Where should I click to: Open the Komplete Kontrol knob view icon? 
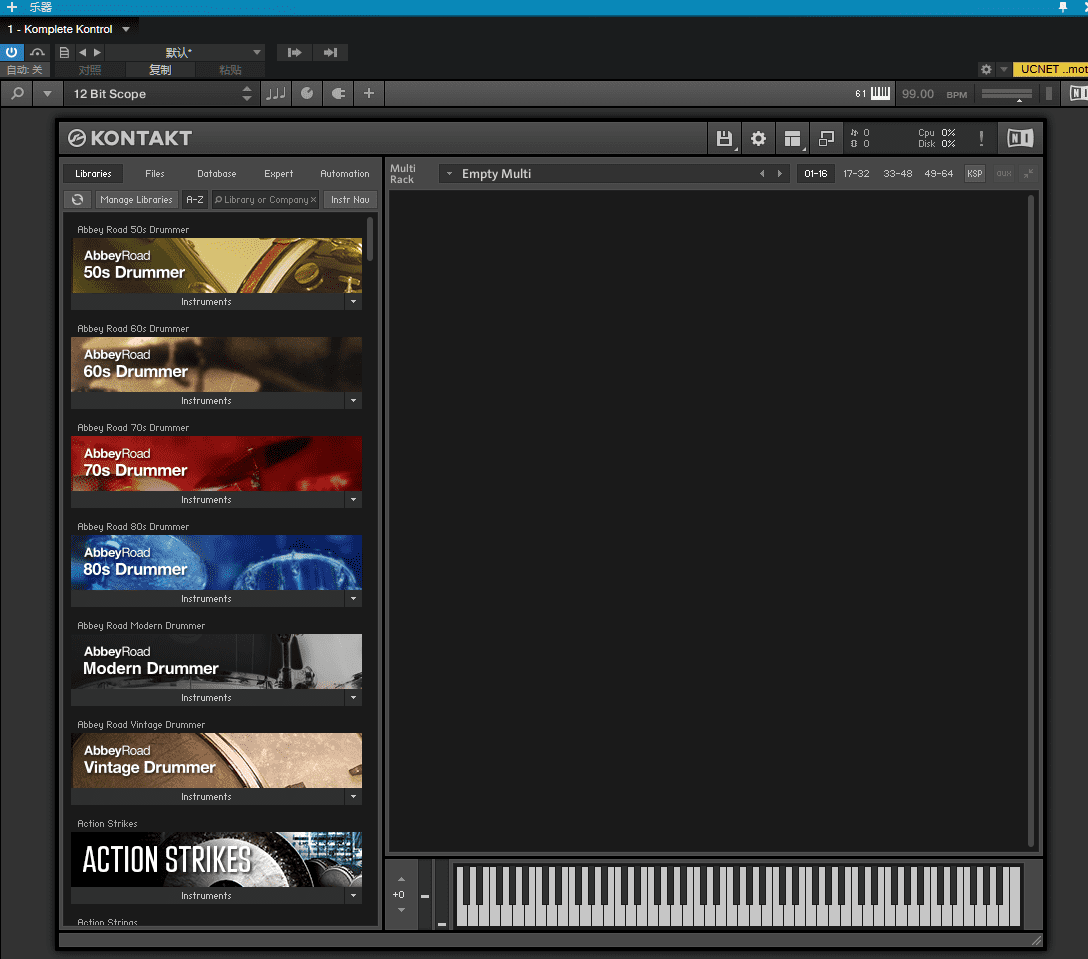(x=307, y=93)
